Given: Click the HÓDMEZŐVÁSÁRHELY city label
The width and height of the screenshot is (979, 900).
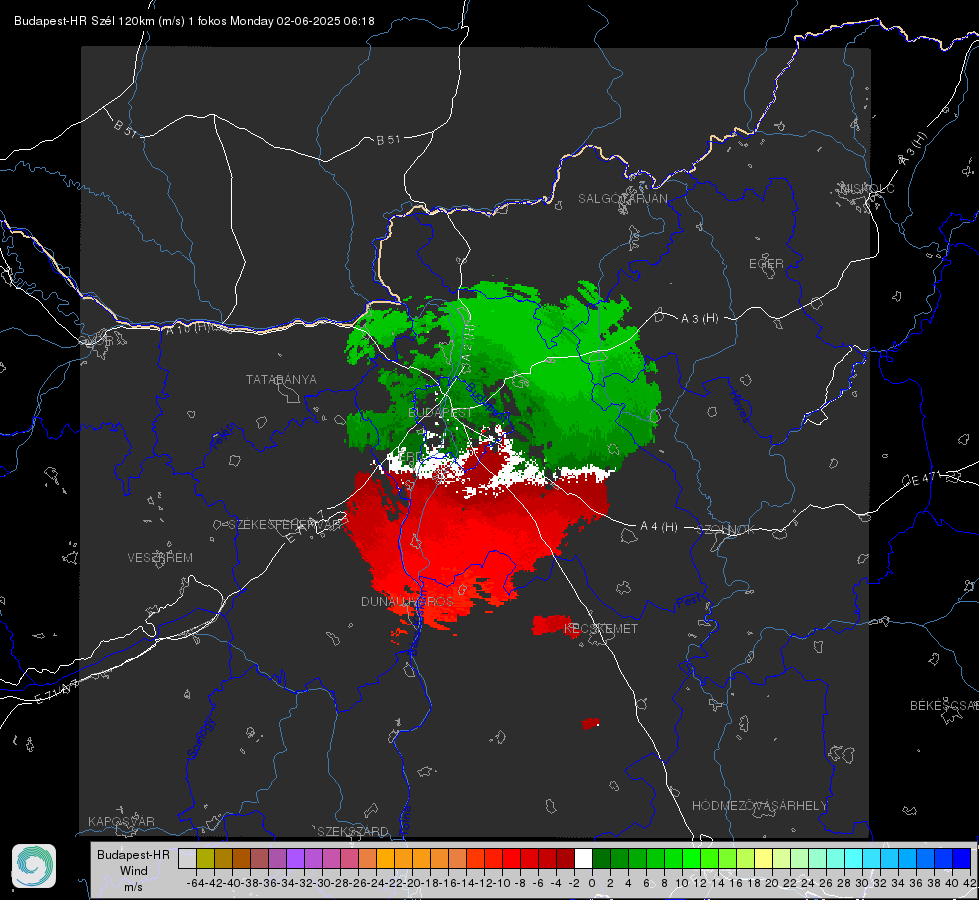Looking at the screenshot, I should pyautogui.click(x=759, y=806).
